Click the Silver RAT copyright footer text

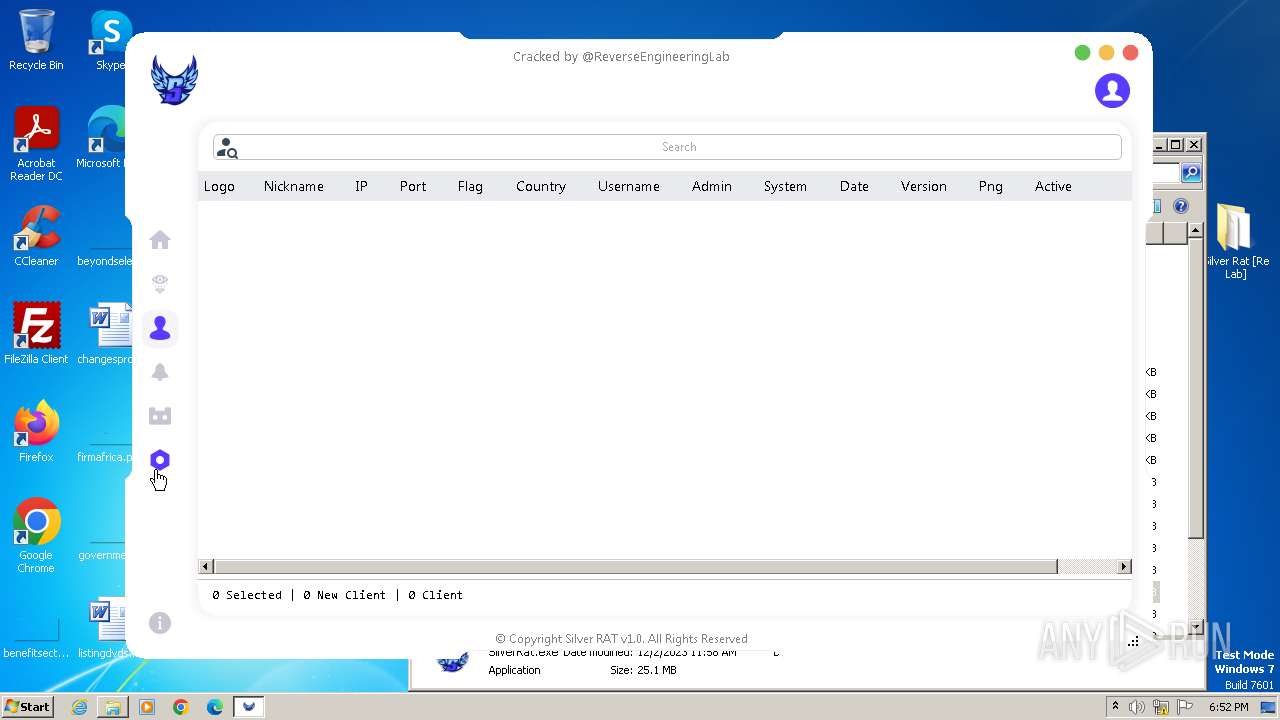(x=621, y=639)
